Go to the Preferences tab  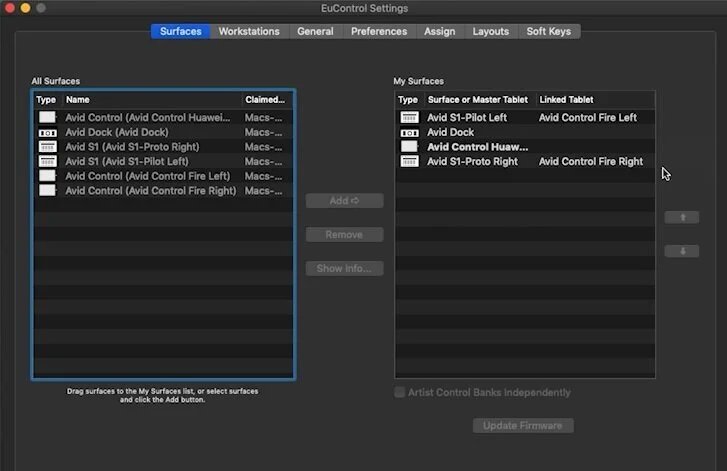[379, 32]
